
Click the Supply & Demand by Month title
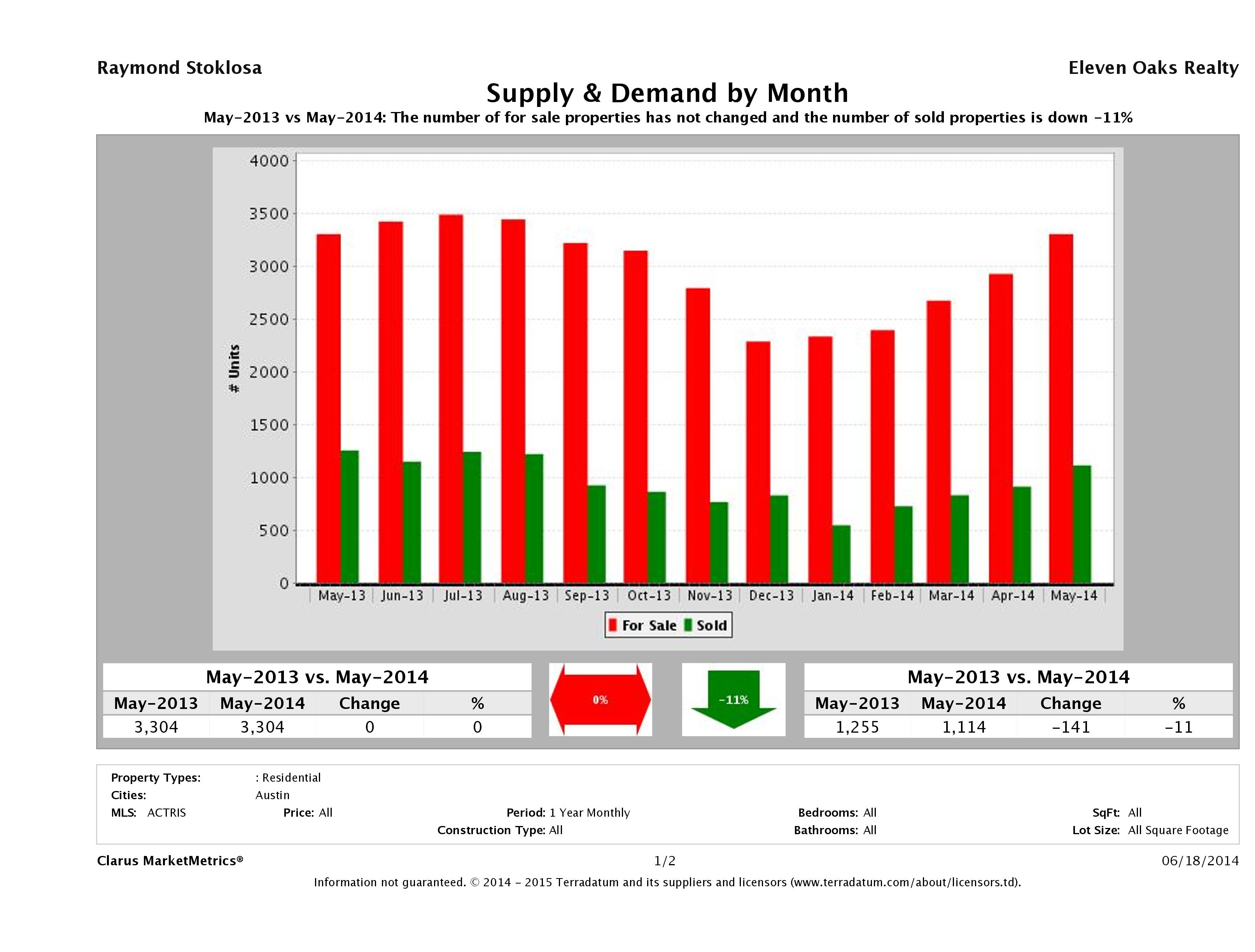667,93
